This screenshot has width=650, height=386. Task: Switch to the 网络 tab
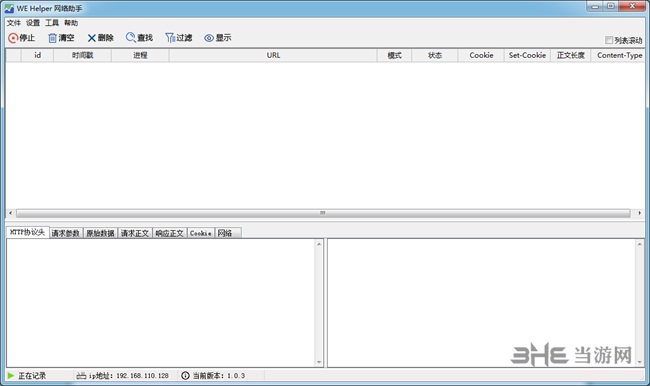click(x=228, y=233)
